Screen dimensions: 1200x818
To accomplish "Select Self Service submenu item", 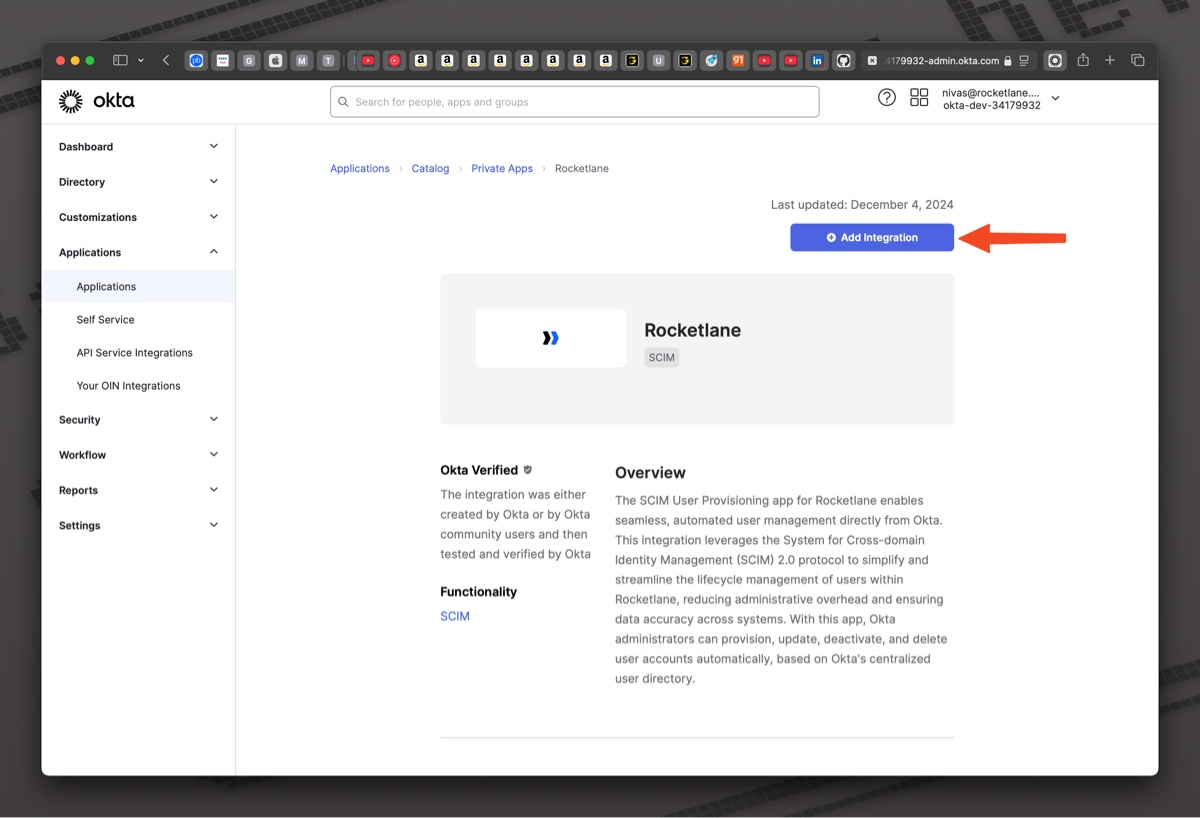I will pyautogui.click(x=138, y=319).
